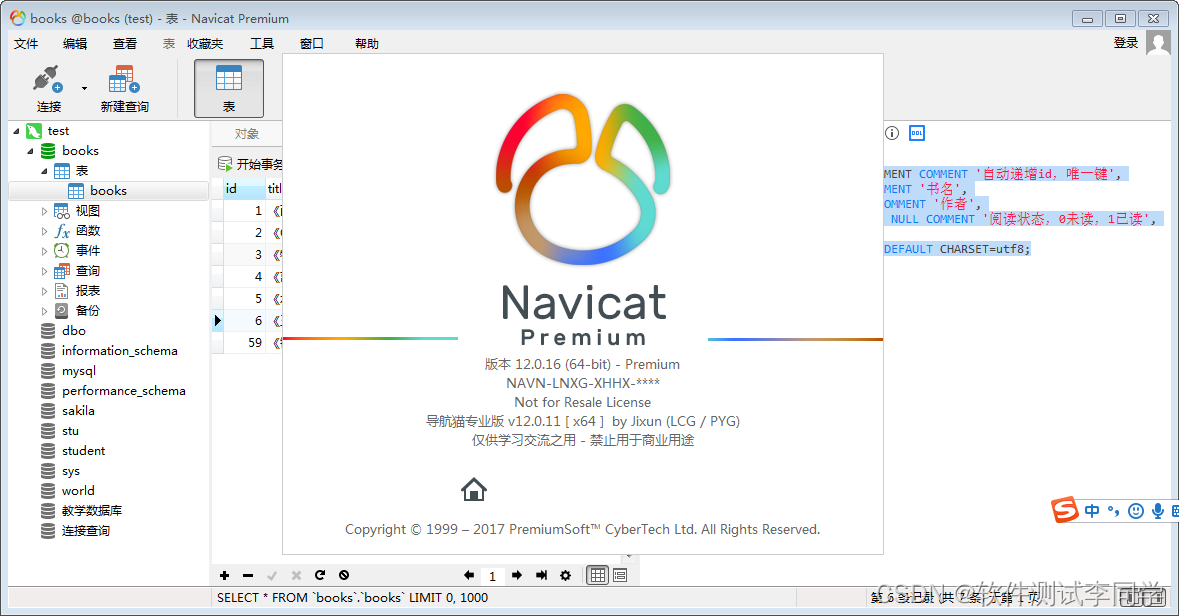Select the world database
The height and width of the screenshot is (616, 1179).
[78, 491]
